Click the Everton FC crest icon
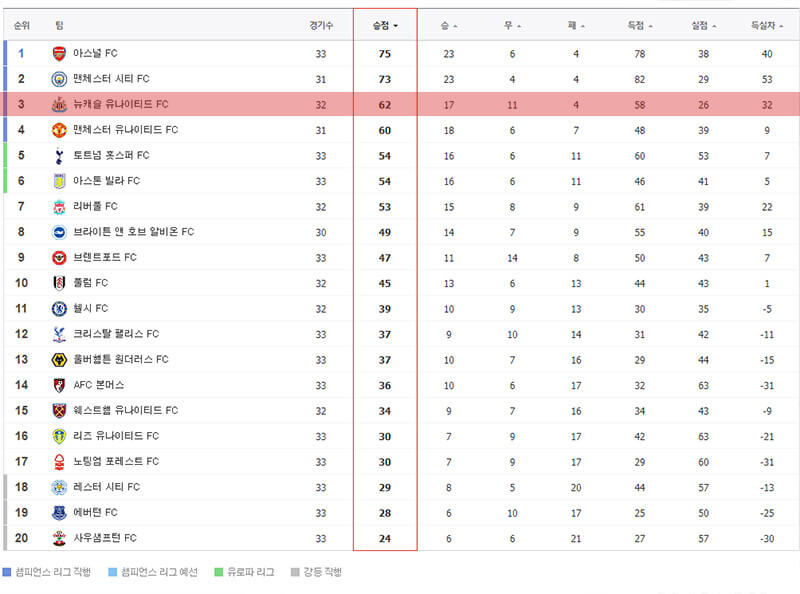Screen dimensions: 800x594 pyautogui.click(x=59, y=513)
